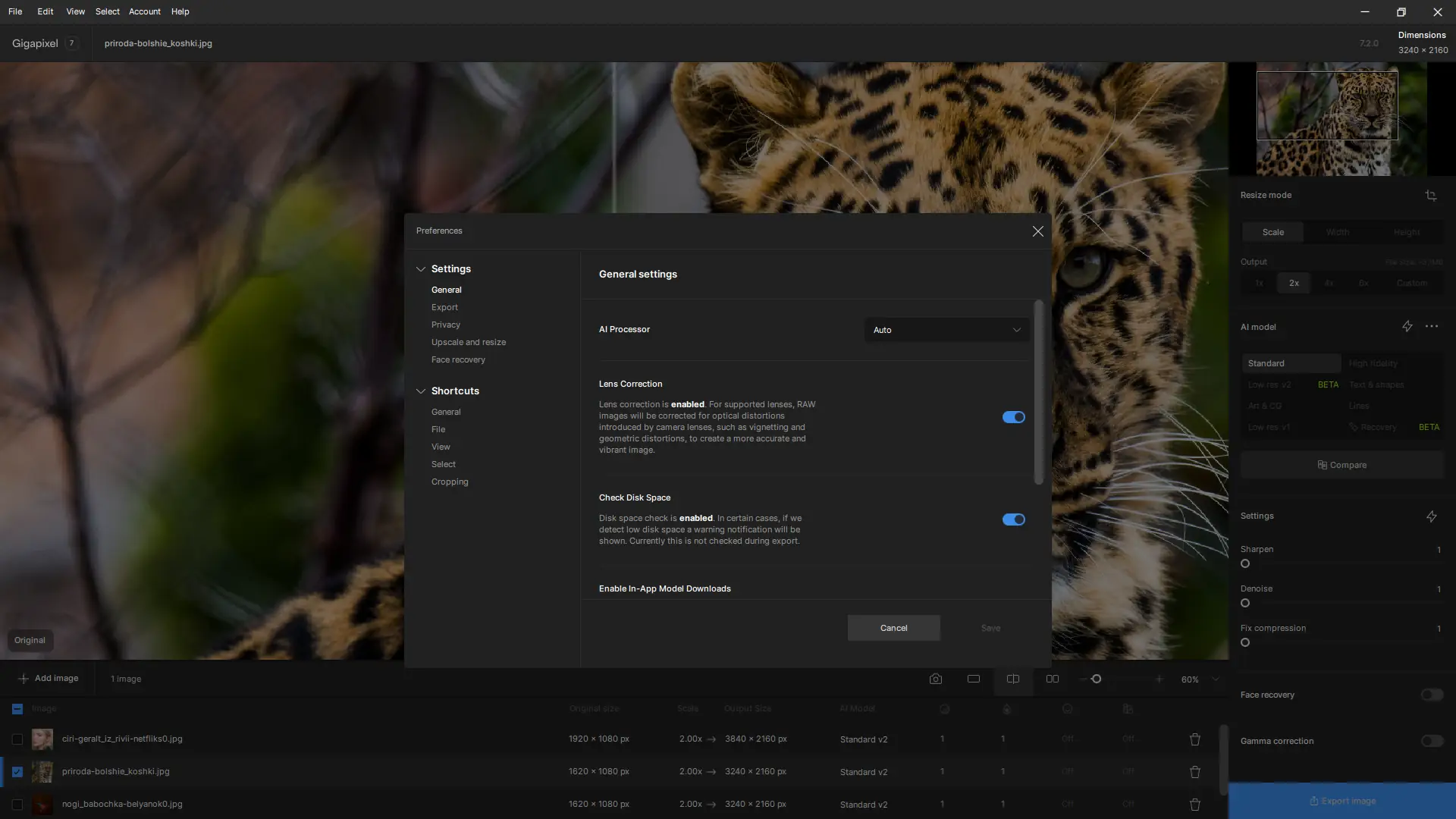Click the Add image button
1456x819 pixels.
49,678
